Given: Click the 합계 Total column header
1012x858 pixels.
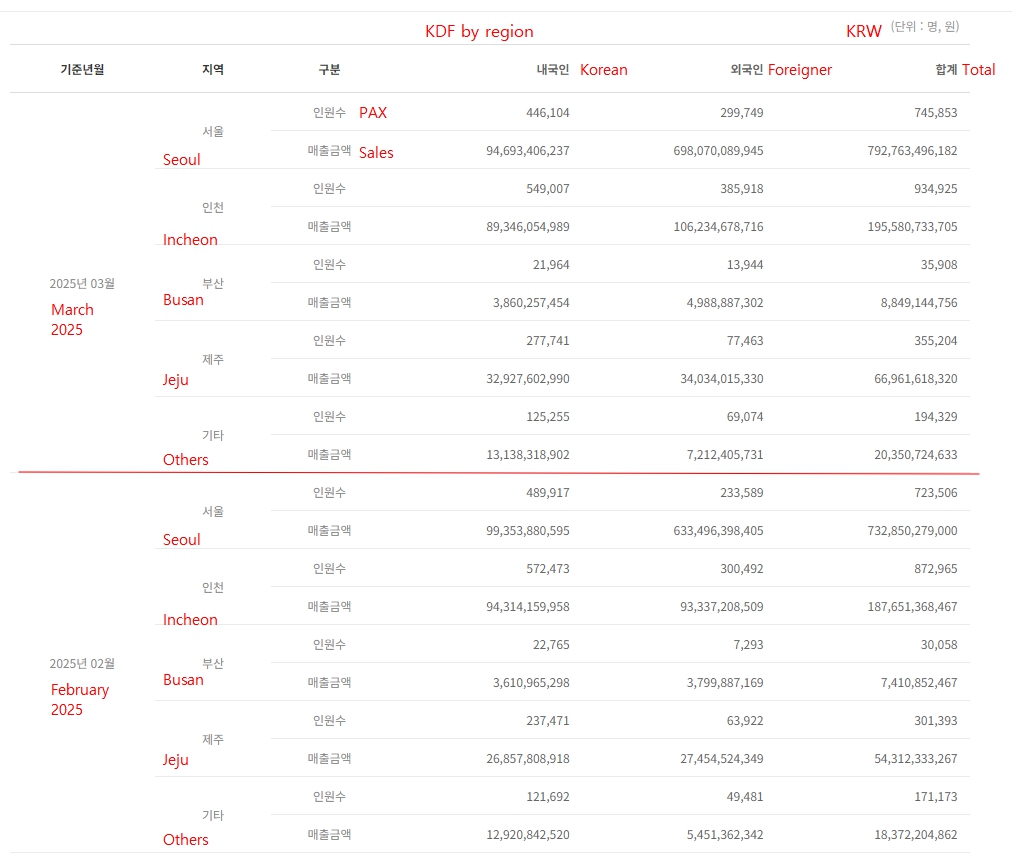Looking at the screenshot, I should pyautogui.click(x=965, y=69).
